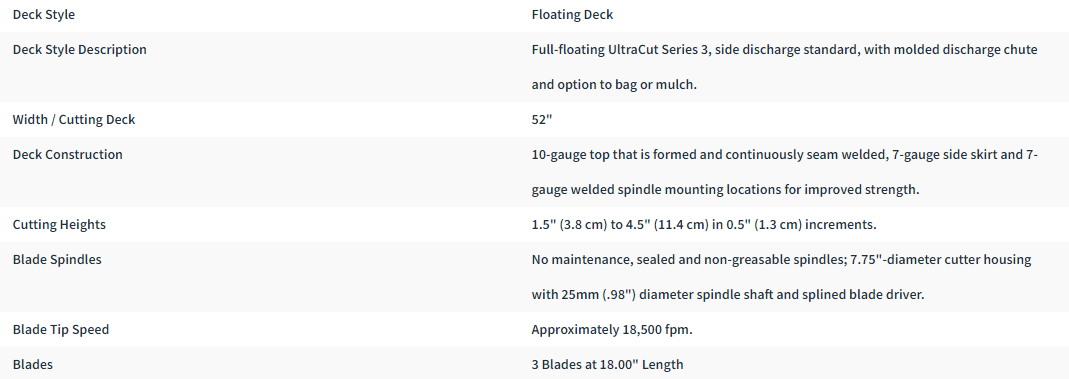Image resolution: width=1069 pixels, height=379 pixels.
Task: Select the Approximately 18,500 fpm value
Action: [612, 330]
